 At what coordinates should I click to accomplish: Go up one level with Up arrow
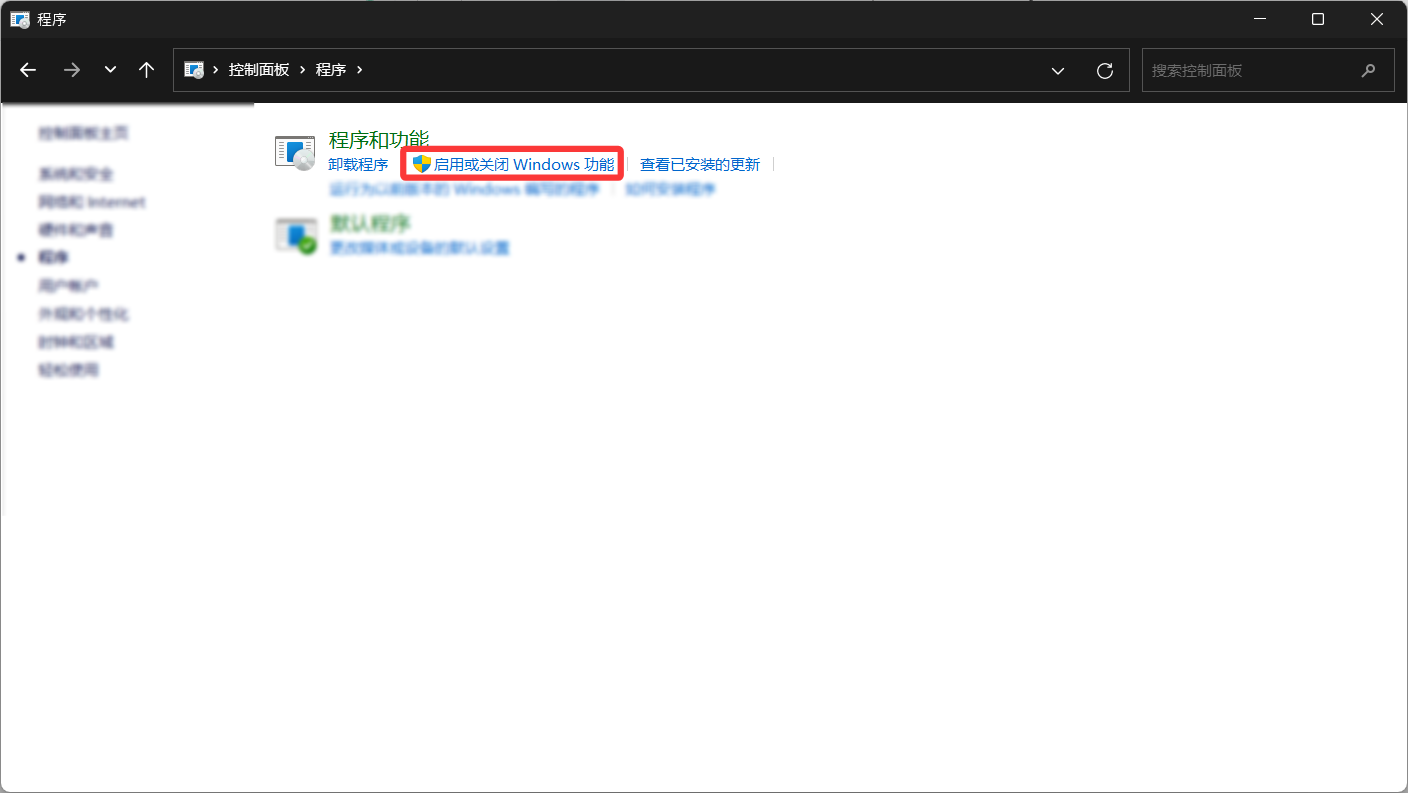point(147,70)
